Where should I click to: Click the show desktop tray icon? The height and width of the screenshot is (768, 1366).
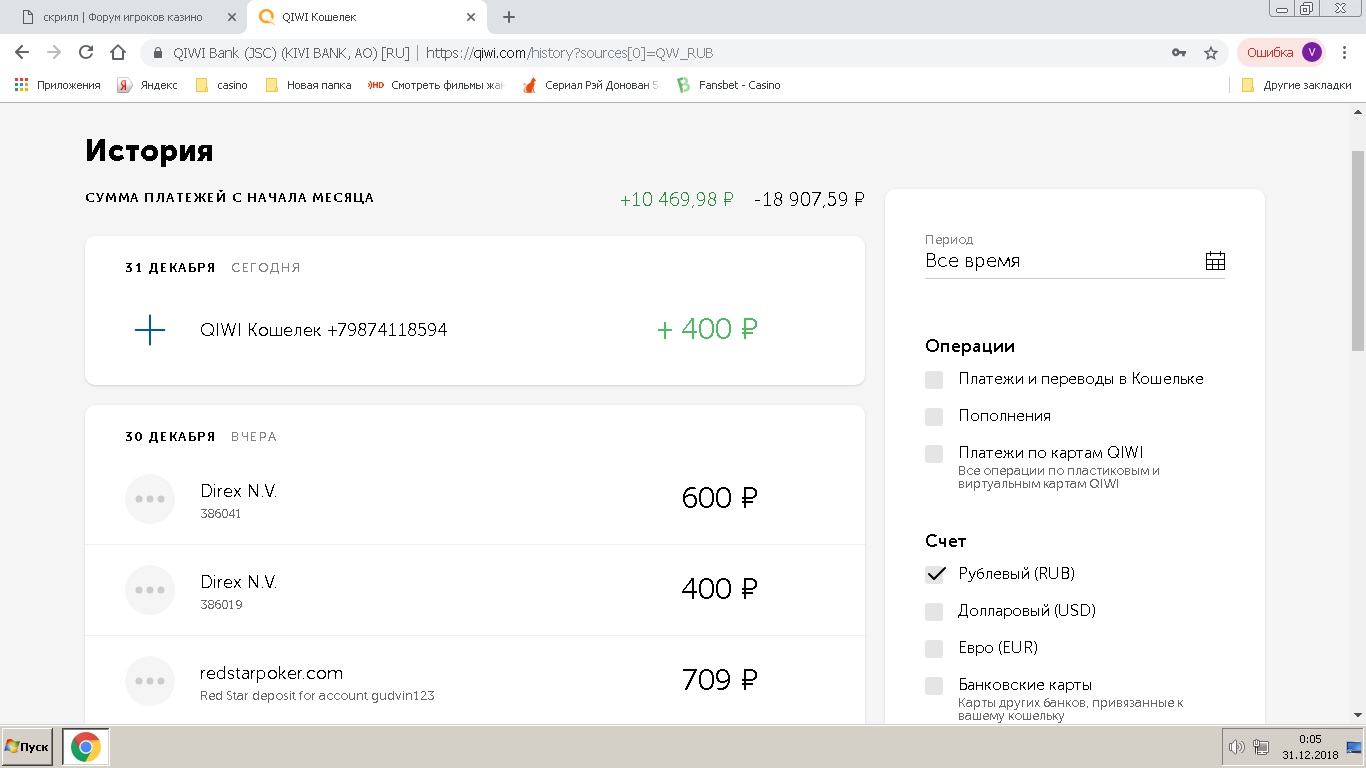point(1355,747)
